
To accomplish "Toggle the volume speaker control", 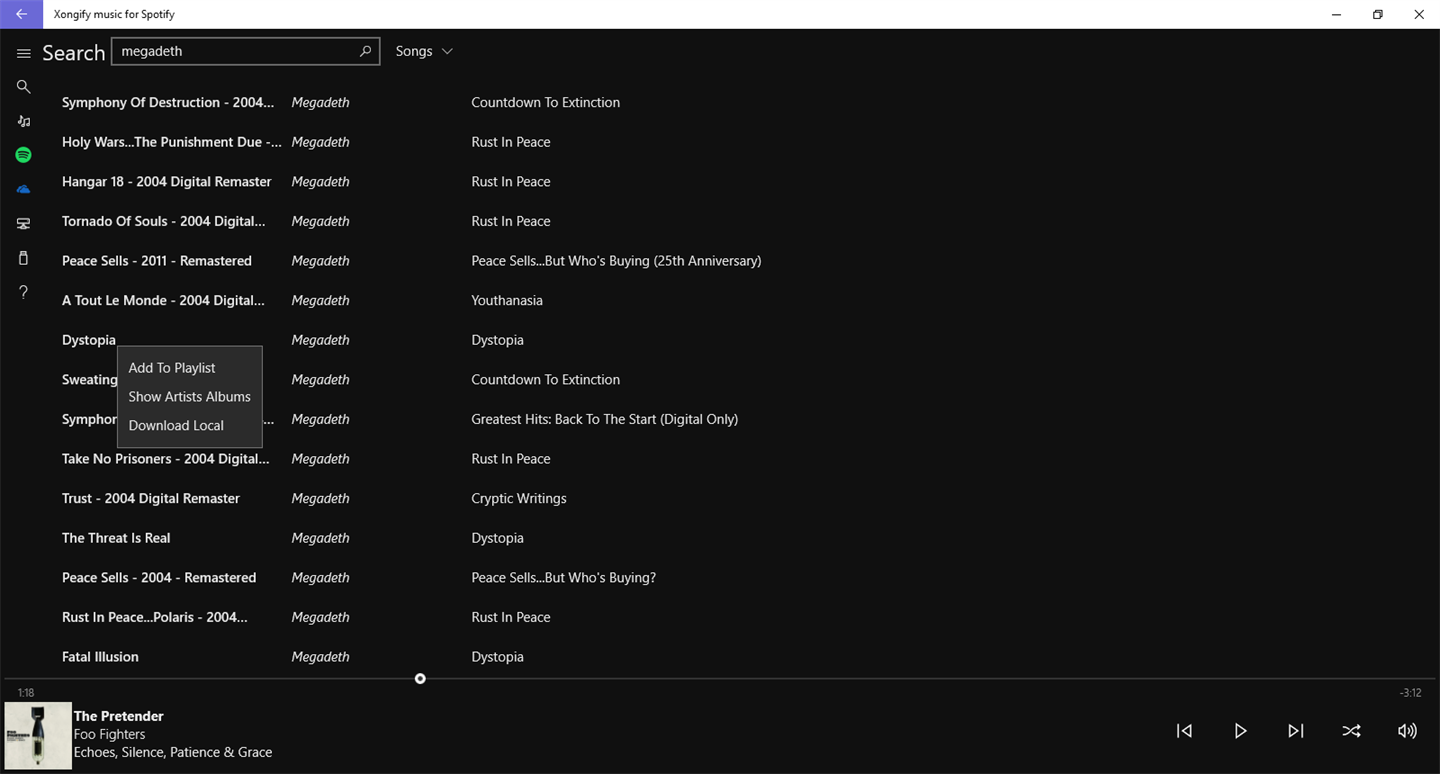I will click(1407, 731).
